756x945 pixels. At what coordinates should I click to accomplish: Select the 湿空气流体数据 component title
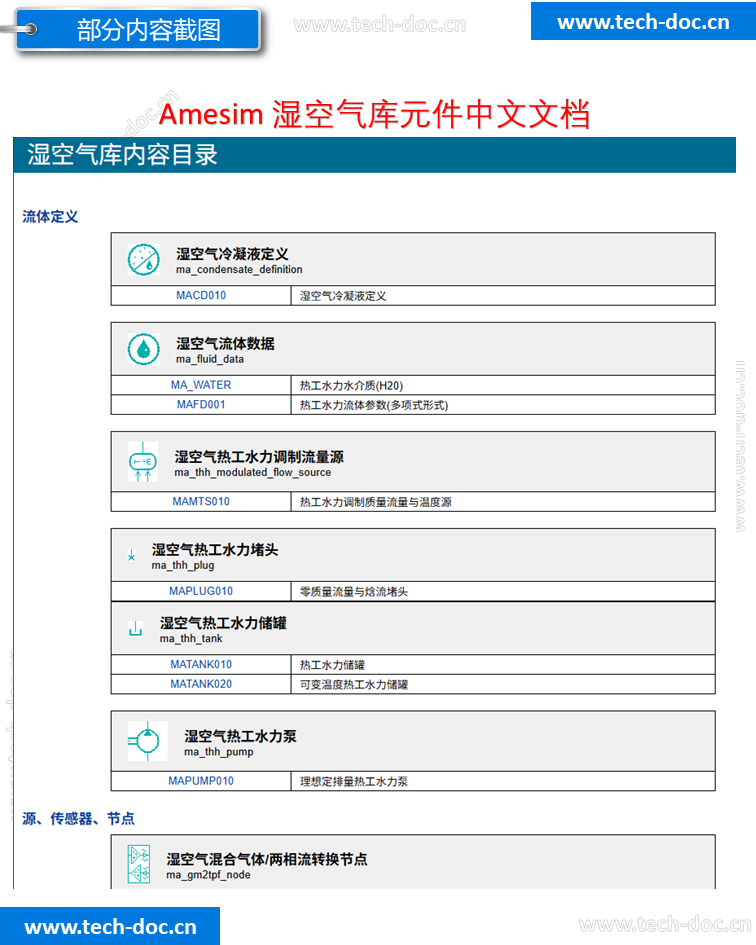click(225, 344)
